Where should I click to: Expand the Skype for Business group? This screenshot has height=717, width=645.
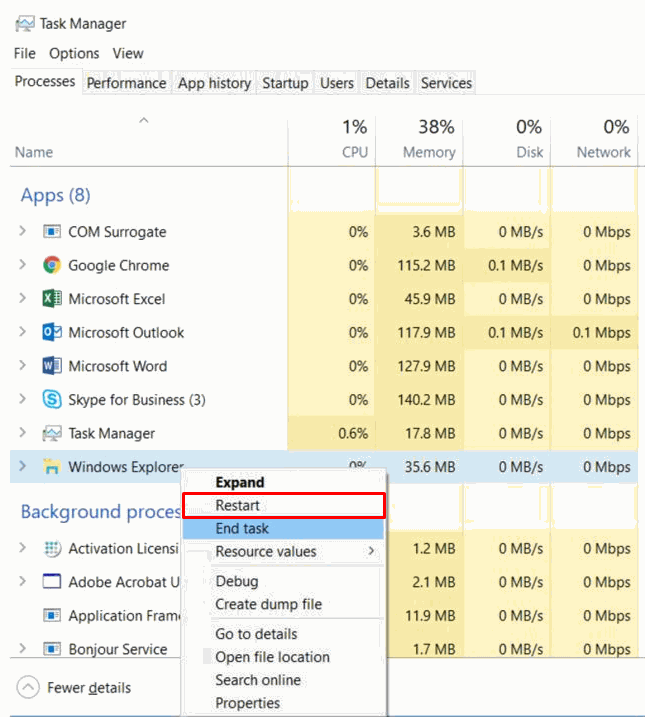(x=23, y=400)
